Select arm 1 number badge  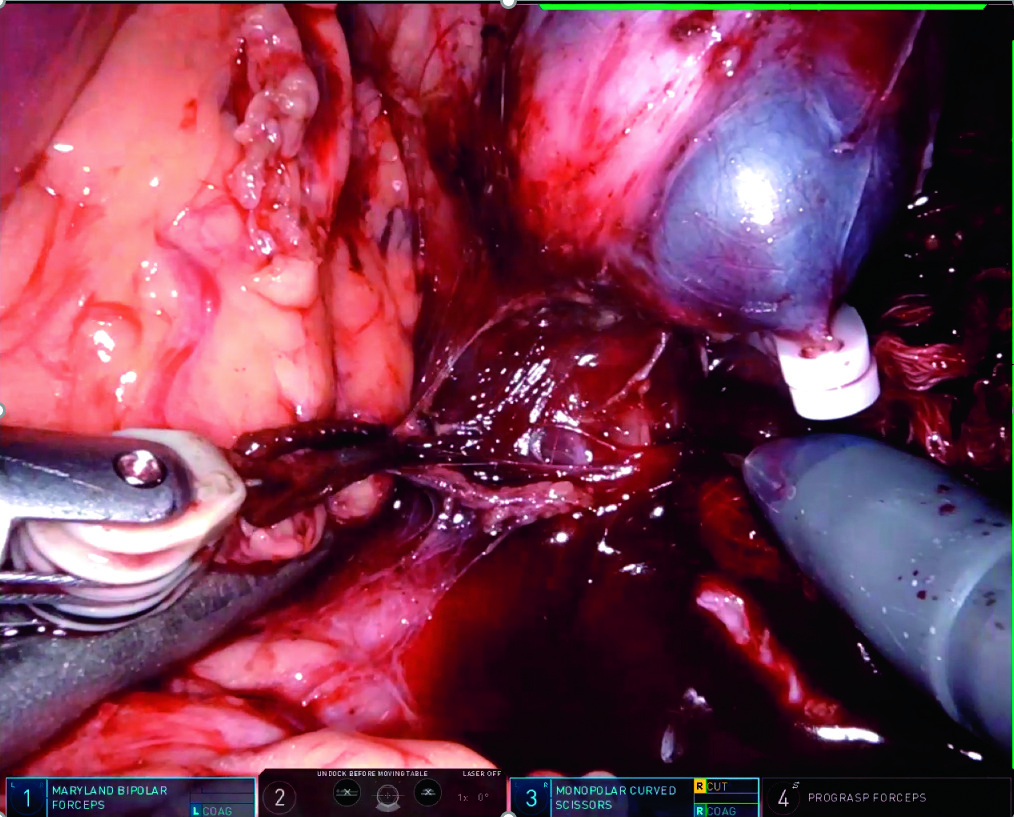[x=26, y=798]
